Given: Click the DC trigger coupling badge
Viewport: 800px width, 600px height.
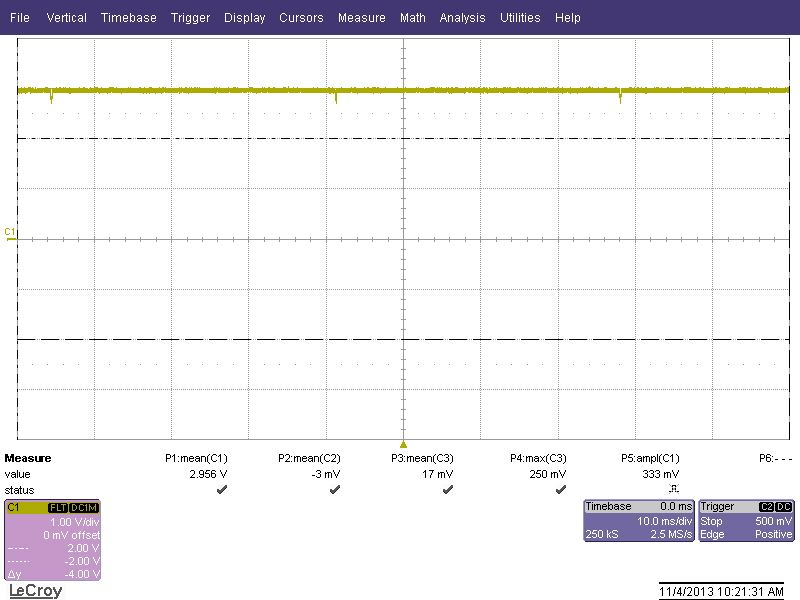Looking at the screenshot, I should pyautogui.click(x=784, y=507).
